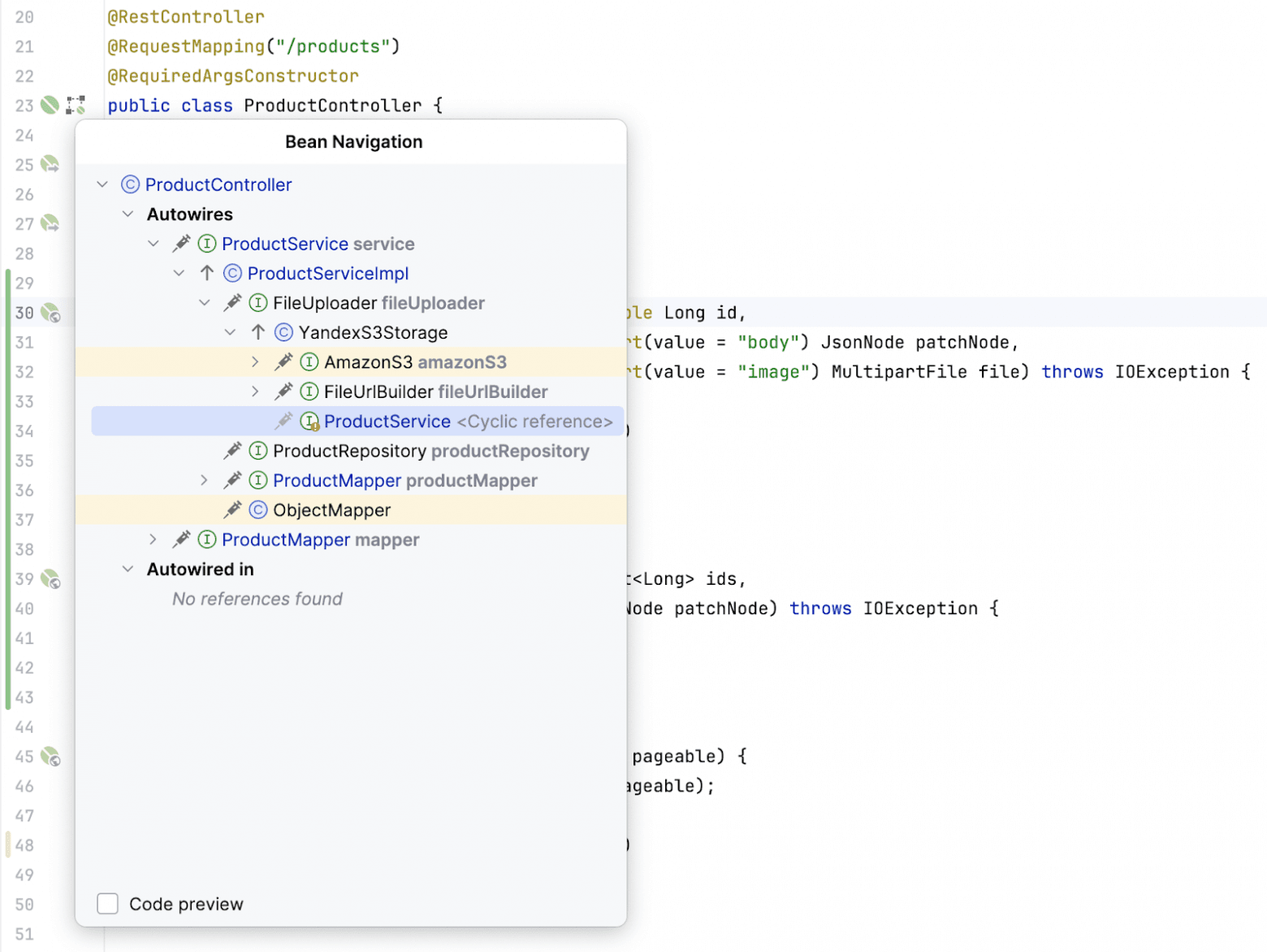Click Spring gutter icon on line 27
Screen dimensions: 1267x952
point(50,223)
